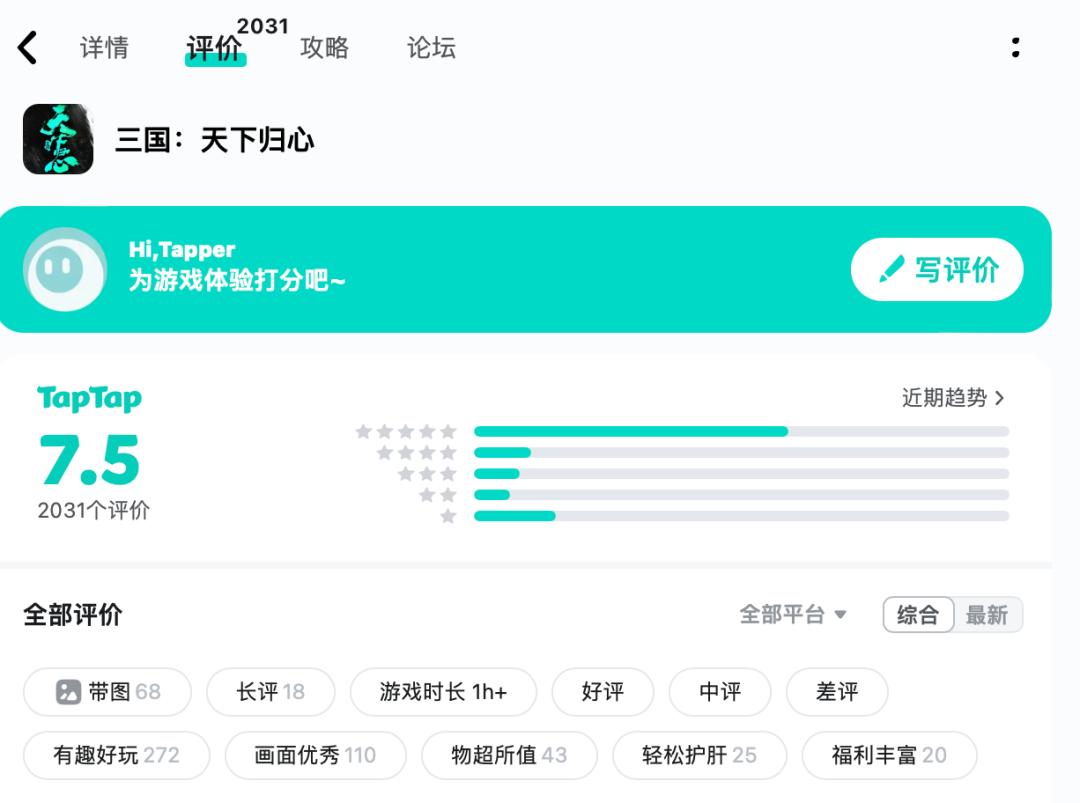Tap the Tapper robot avatar icon
Image resolution: width=1080 pixels, height=803 pixels.
click(65, 269)
